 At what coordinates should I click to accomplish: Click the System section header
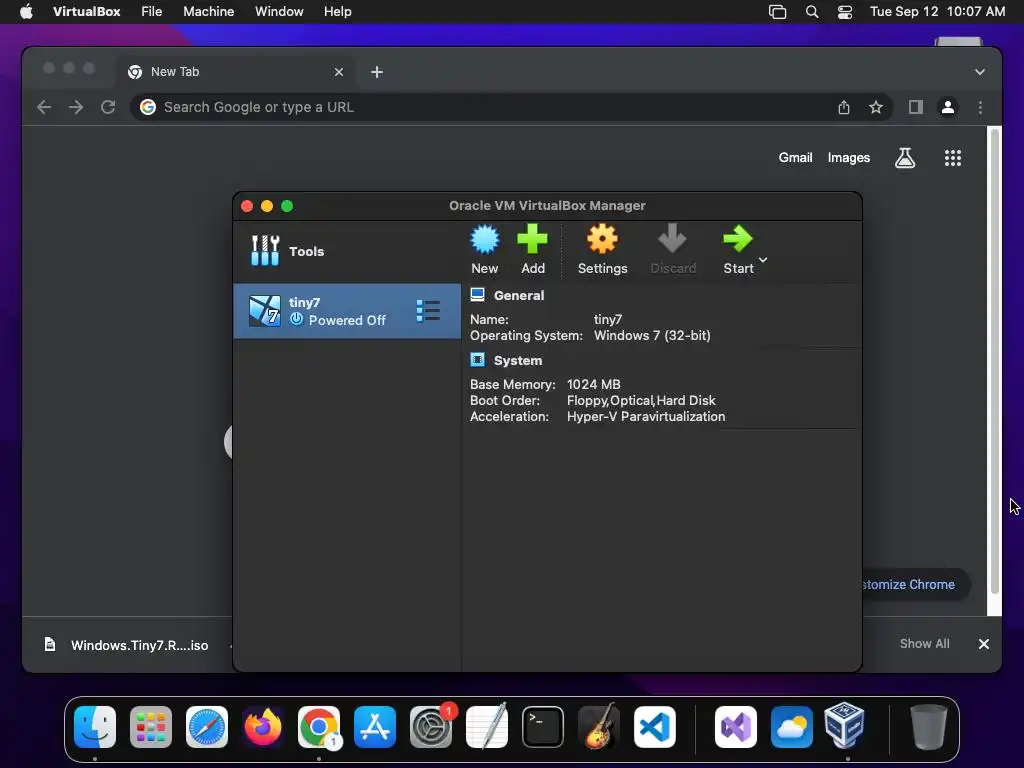click(x=517, y=360)
